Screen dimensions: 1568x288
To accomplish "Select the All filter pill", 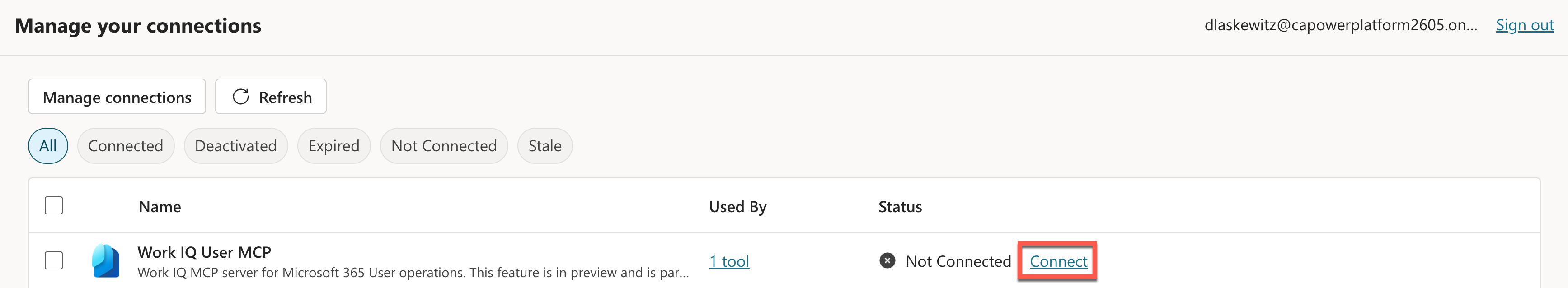I will [48, 145].
